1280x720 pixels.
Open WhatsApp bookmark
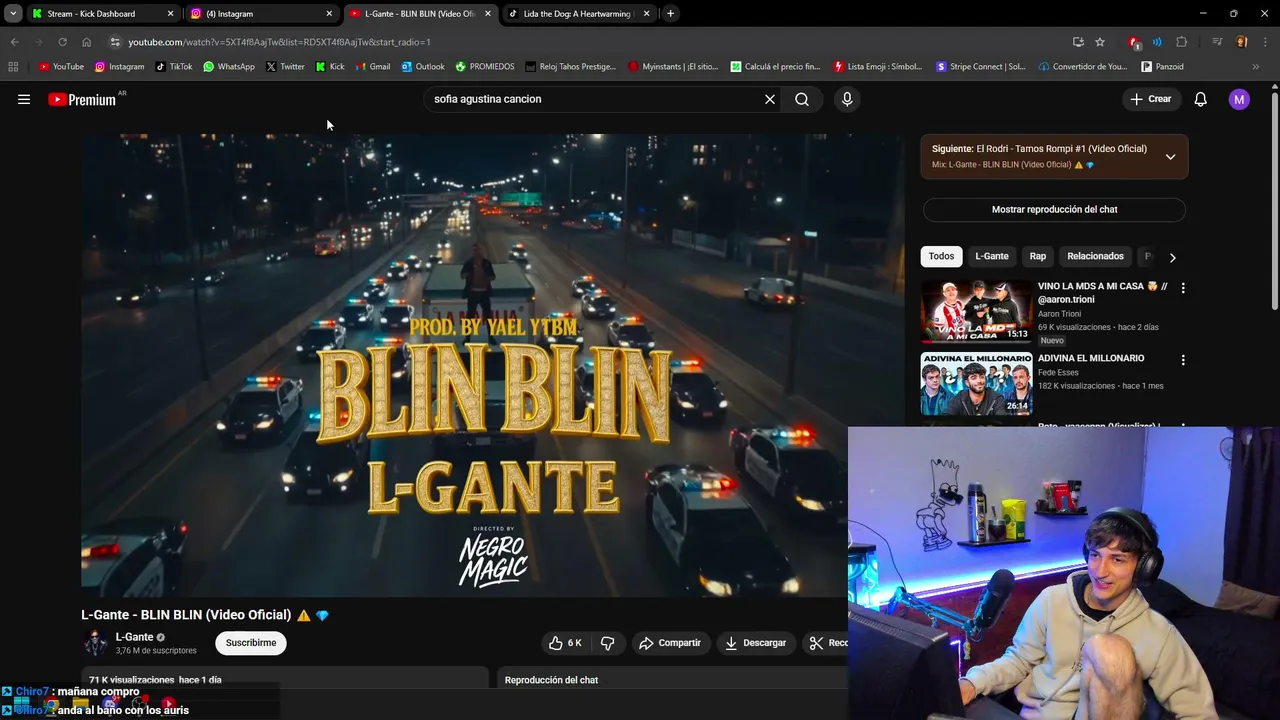tap(228, 67)
